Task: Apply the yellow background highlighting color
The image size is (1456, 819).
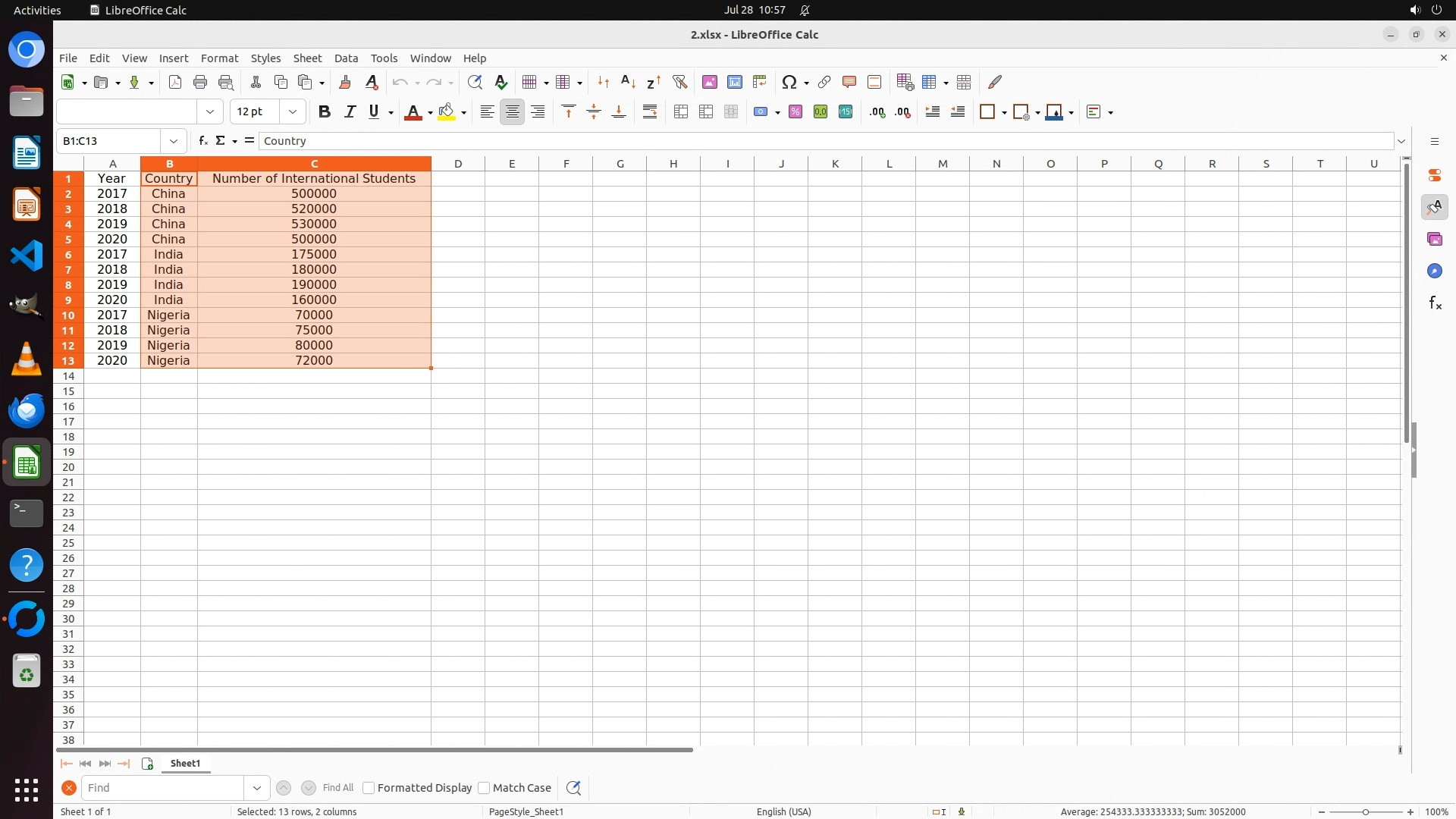Action: 447,112
